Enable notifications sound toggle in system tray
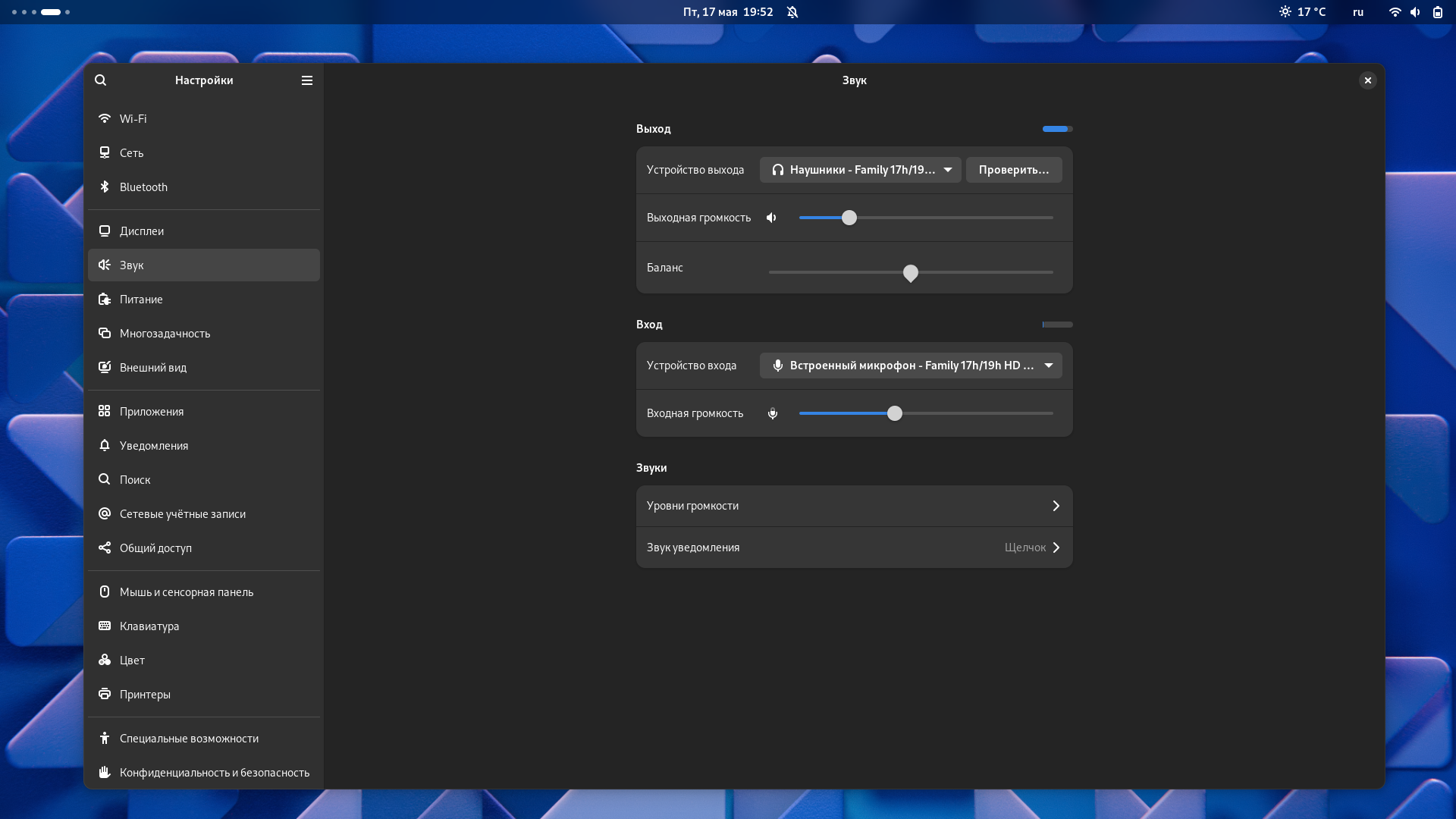Image resolution: width=1456 pixels, height=819 pixels. coord(795,11)
